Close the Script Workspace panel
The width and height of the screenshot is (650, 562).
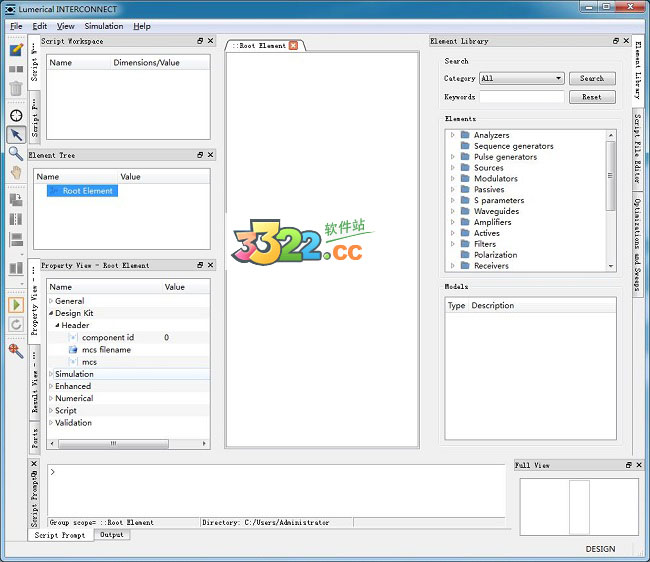(x=210, y=41)
